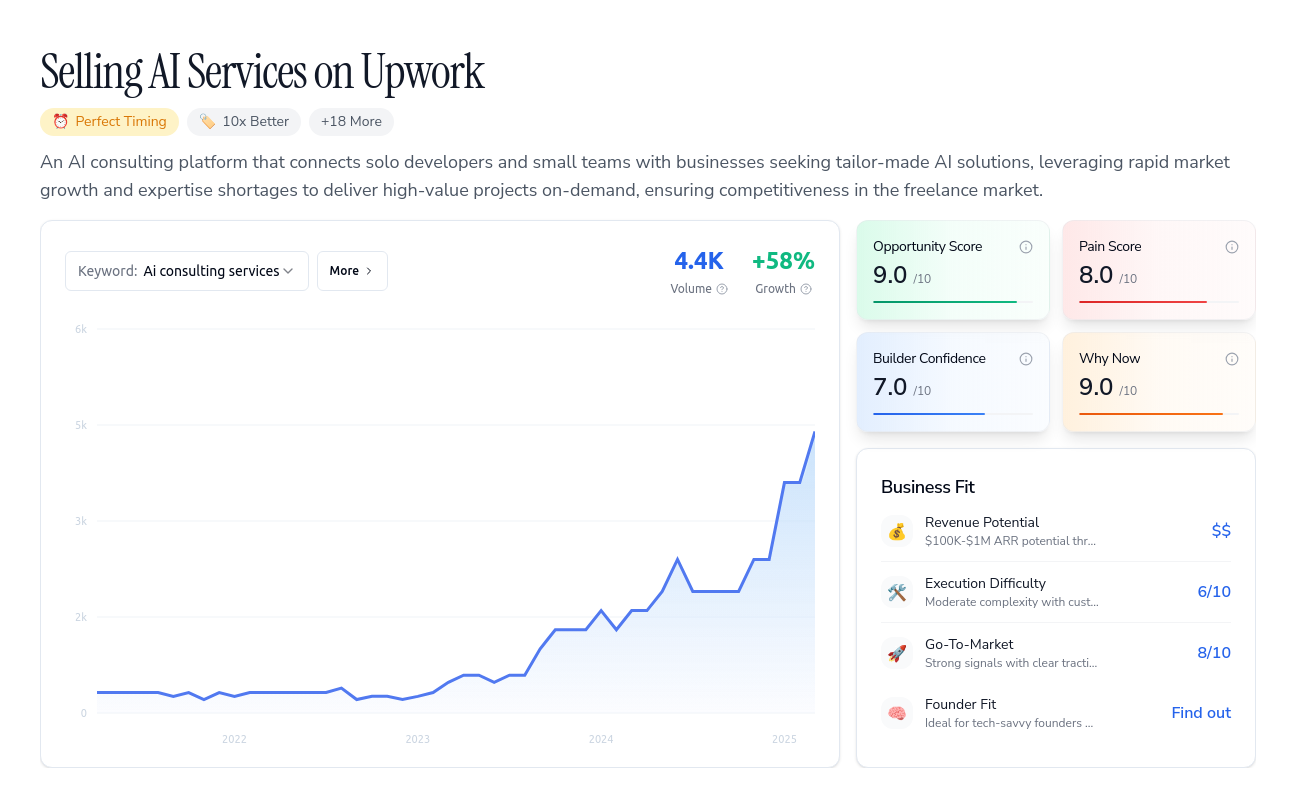Click the 2024 label on chart axis
1296x808 pixels.
[x=601, y=740]
